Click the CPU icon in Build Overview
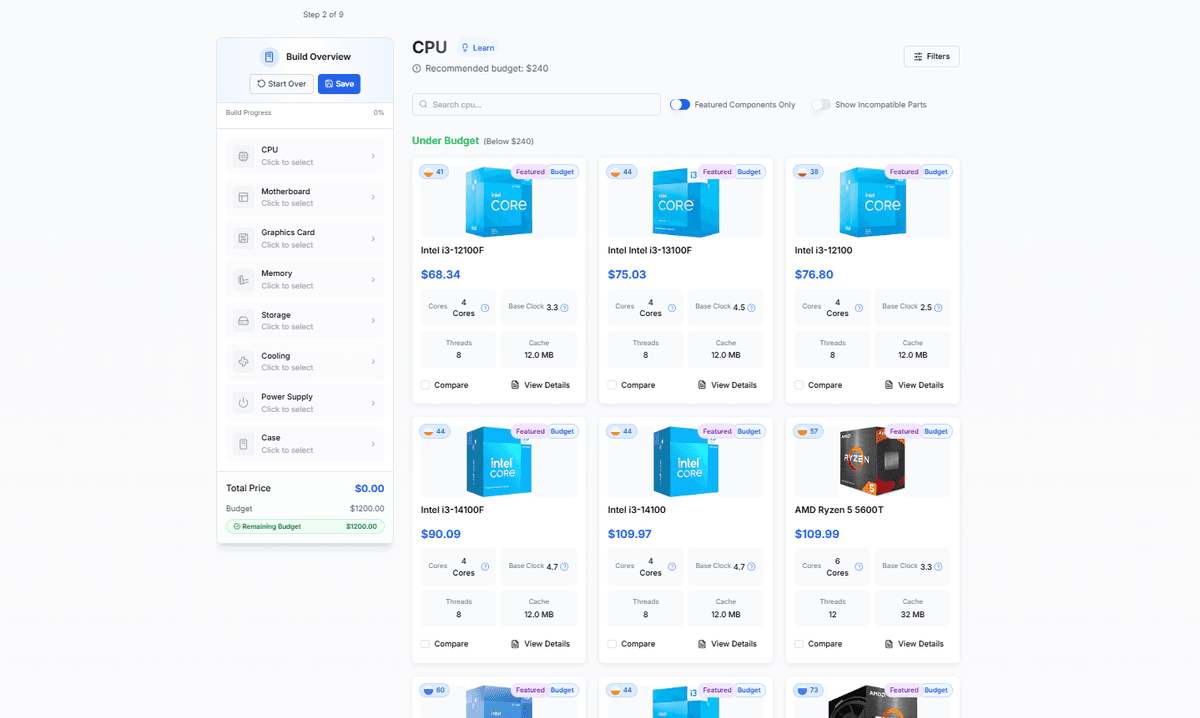The width and height of the screenshot is (1200, 718). [x=243, y=156]
